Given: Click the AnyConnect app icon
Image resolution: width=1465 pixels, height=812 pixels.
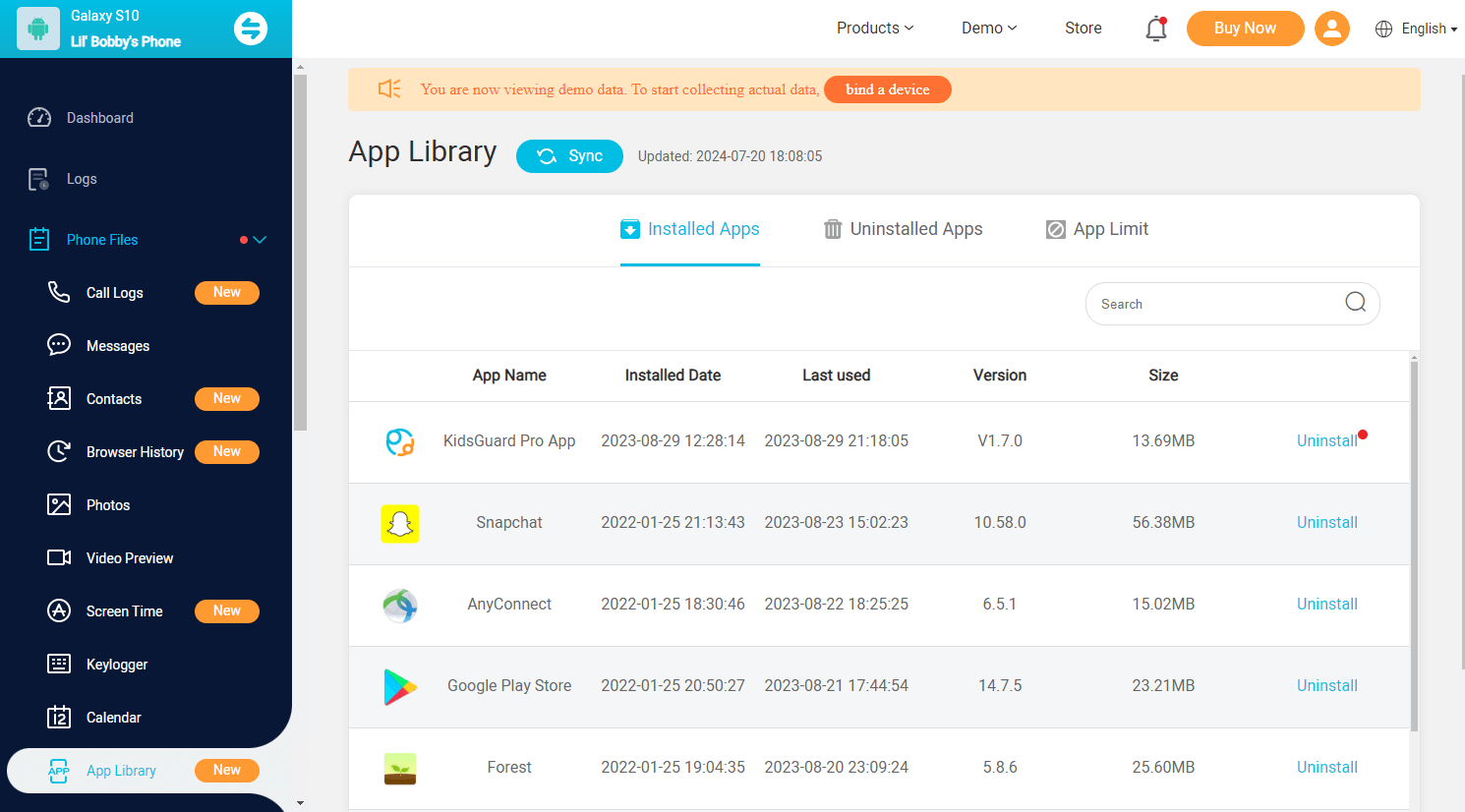Looking at the screenshot, I should click(400, 605).
